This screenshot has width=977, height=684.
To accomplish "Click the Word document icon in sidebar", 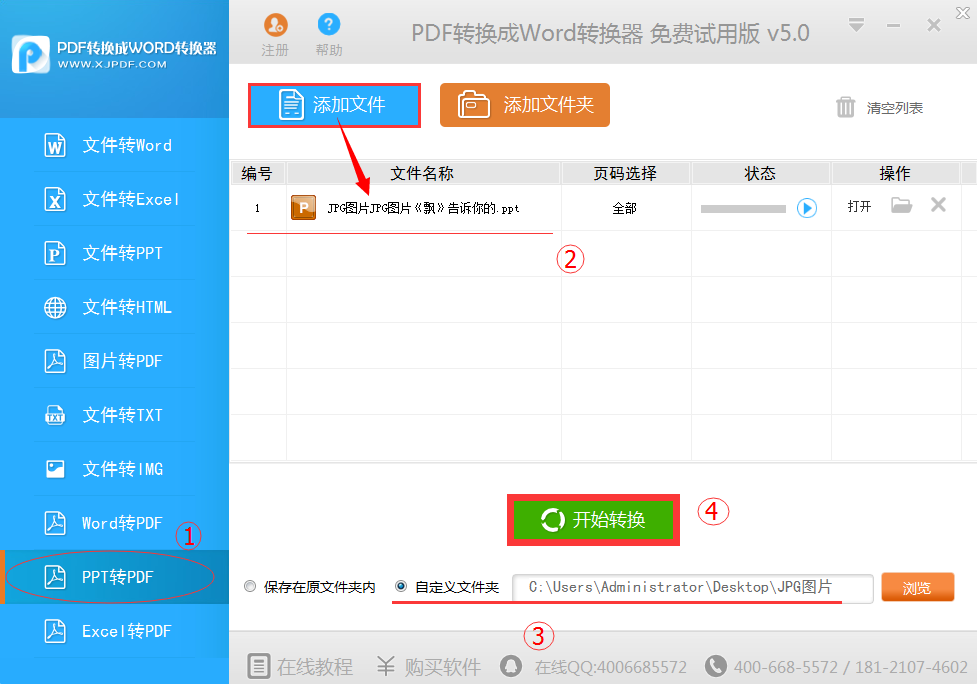I will [x=55, y=146].
